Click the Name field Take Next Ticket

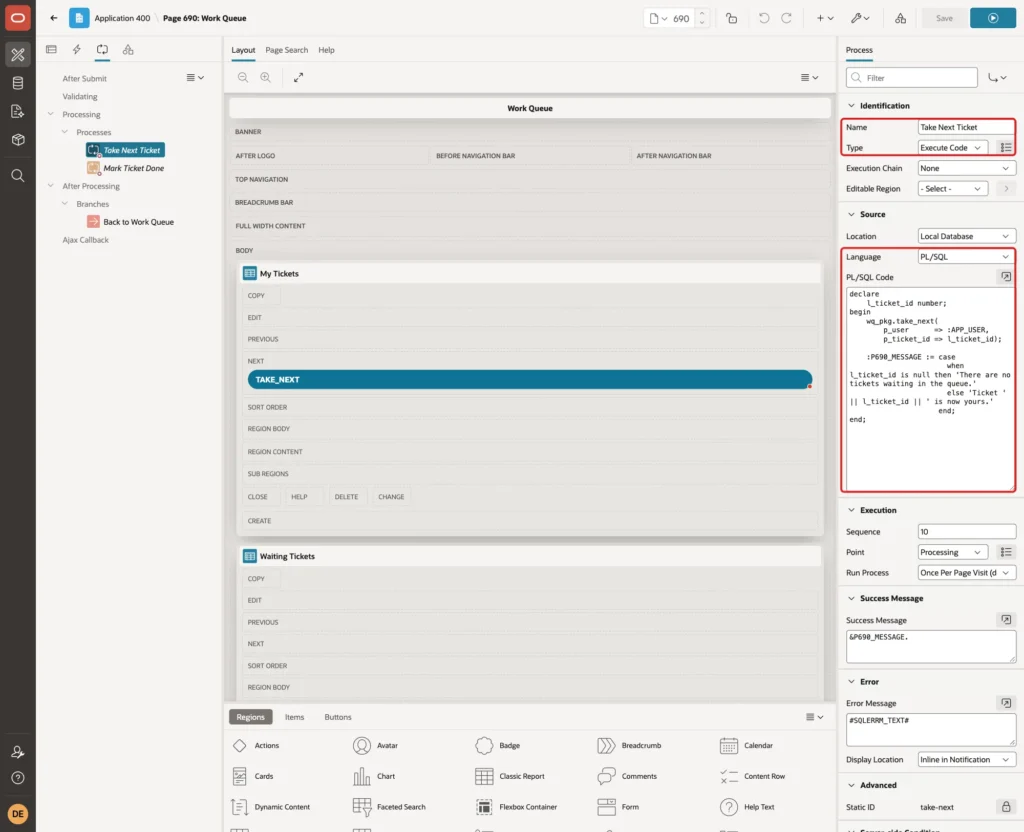click(966, 127)
